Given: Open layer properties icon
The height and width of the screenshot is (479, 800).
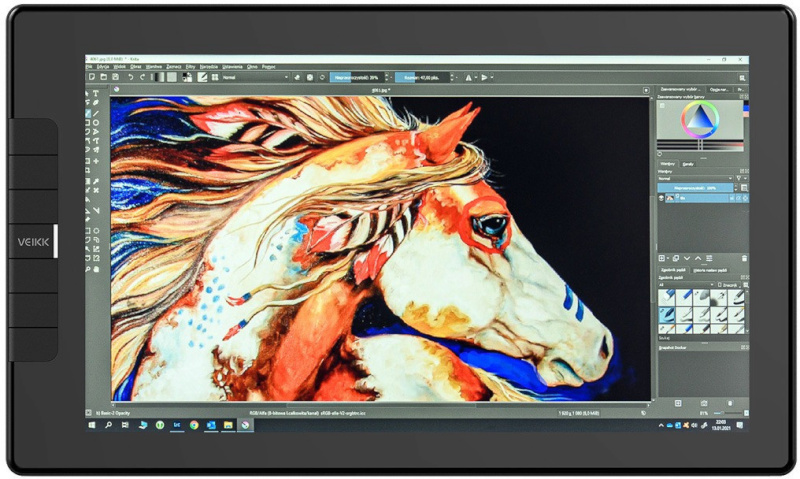Looking at the screenshot, I should [709, 258].
